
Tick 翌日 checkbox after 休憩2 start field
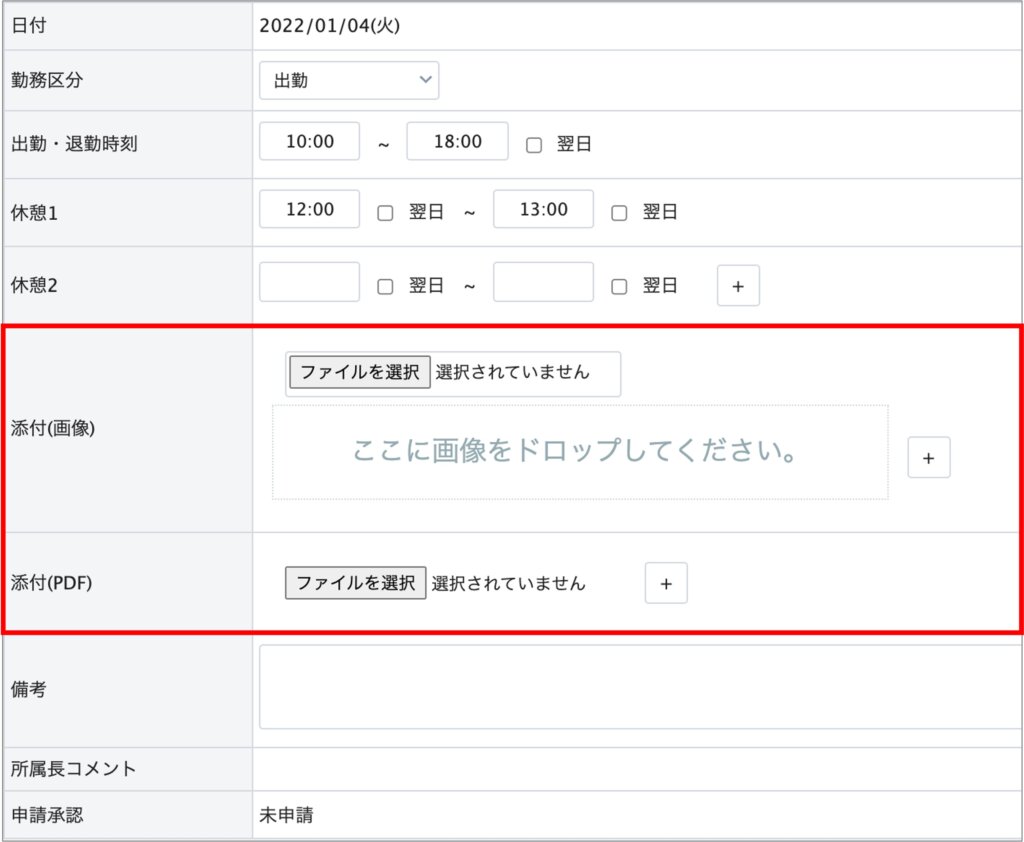coord(385,286)
